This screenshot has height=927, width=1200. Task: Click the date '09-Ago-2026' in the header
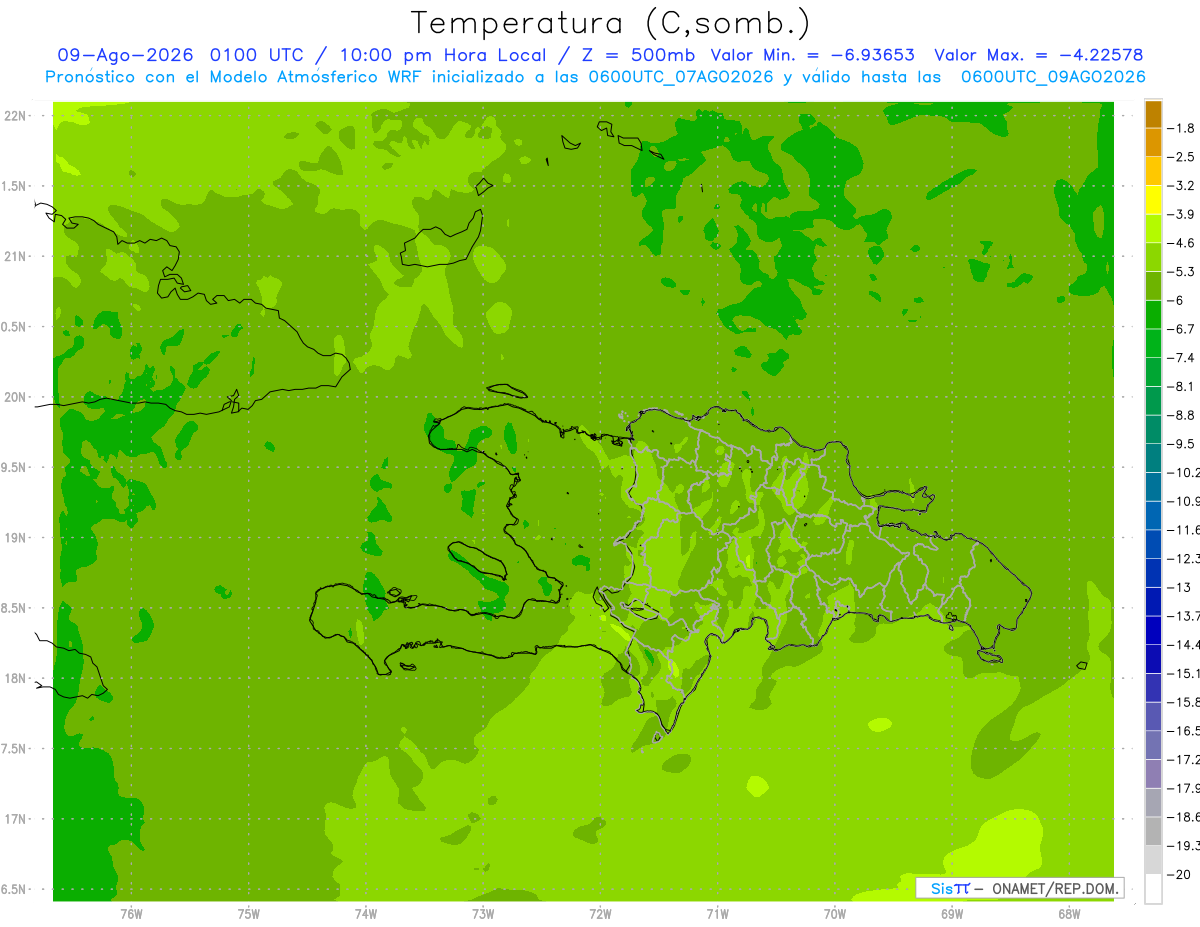126,55
